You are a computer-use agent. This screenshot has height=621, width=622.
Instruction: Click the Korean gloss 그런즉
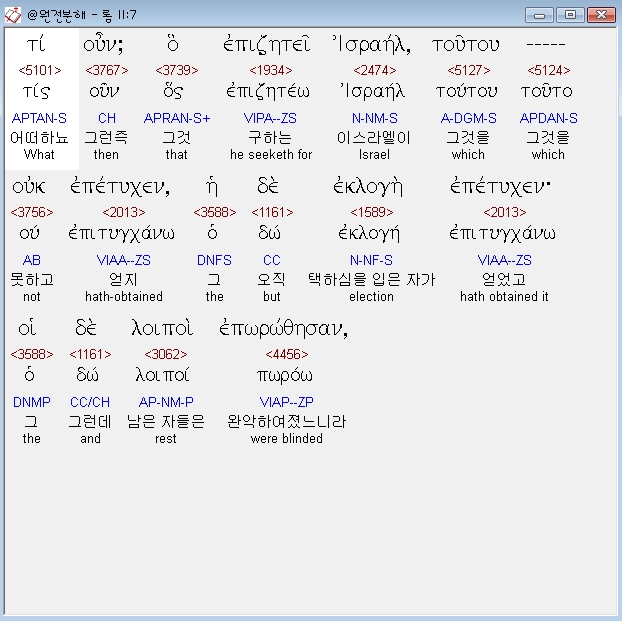coord(106,138)
